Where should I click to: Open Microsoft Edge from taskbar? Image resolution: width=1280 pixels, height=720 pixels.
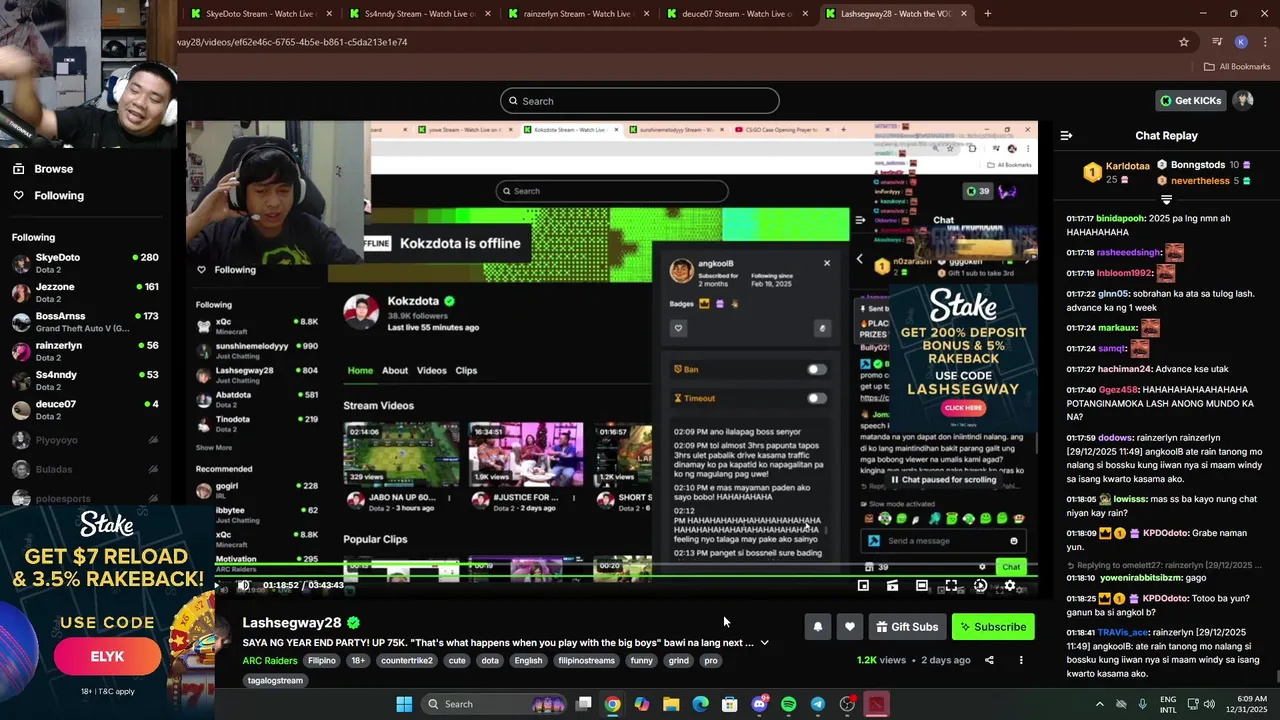pos(700,704)
